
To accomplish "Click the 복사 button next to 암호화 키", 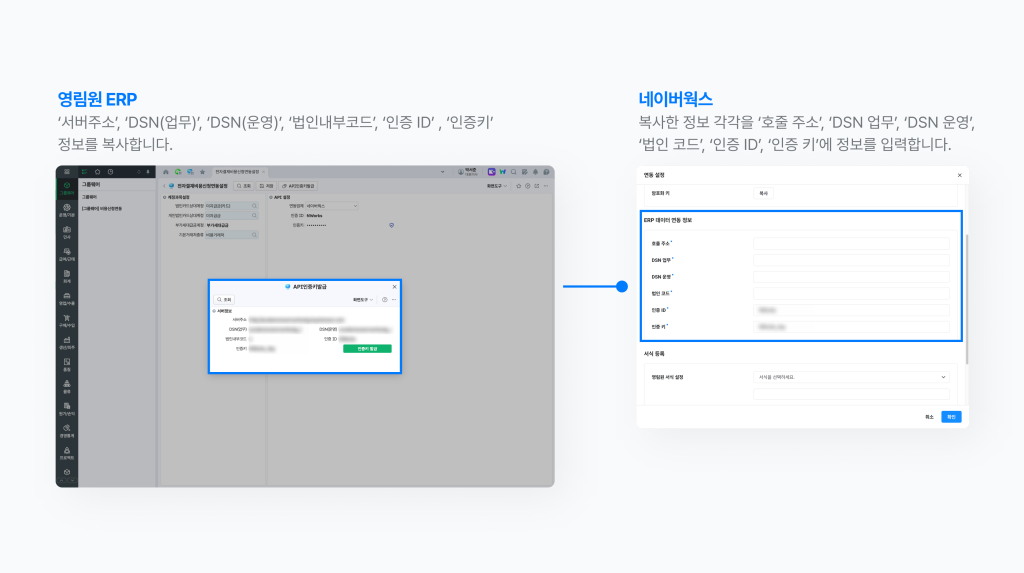I will pos(763,193).
